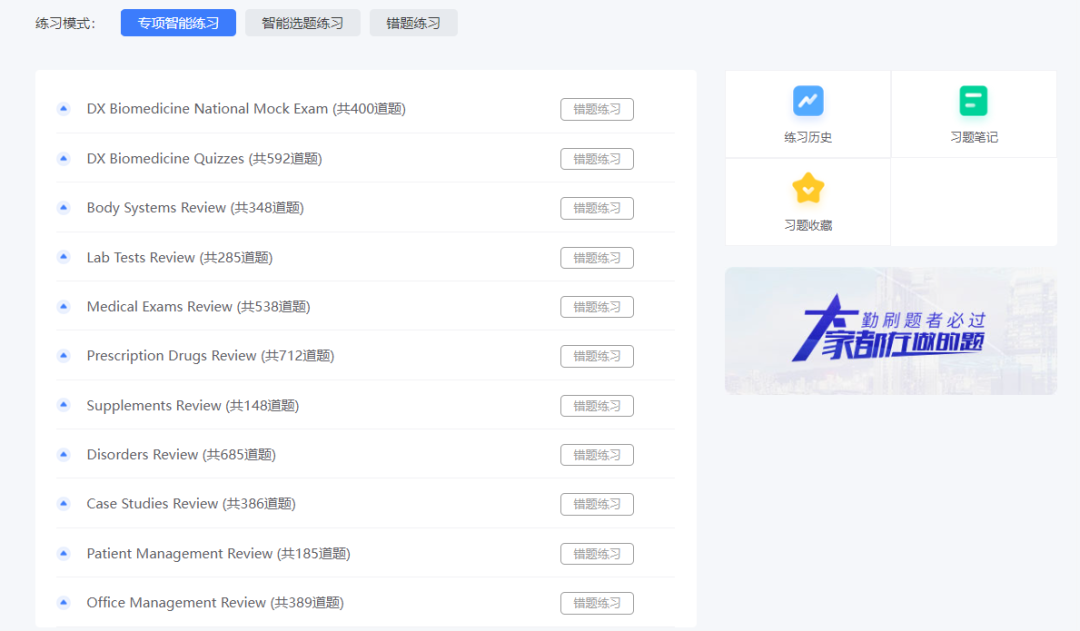Image resolution: width=1080 pixels, height=631 pixels.
Task: Click 错题练习 for Lab Tests Review
Action: (x=597, y=258)
